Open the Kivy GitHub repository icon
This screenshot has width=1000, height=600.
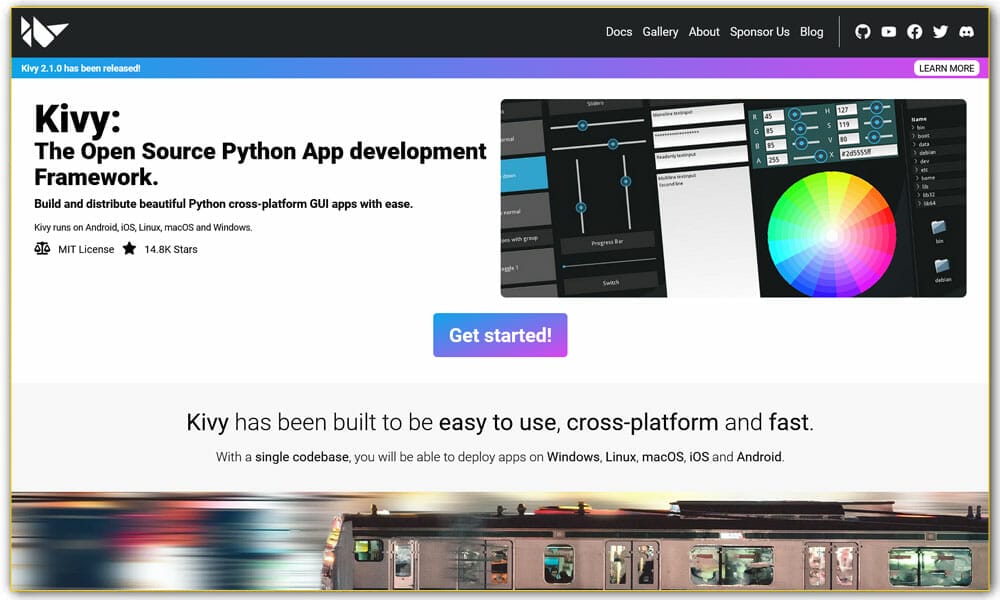point(862,31)
